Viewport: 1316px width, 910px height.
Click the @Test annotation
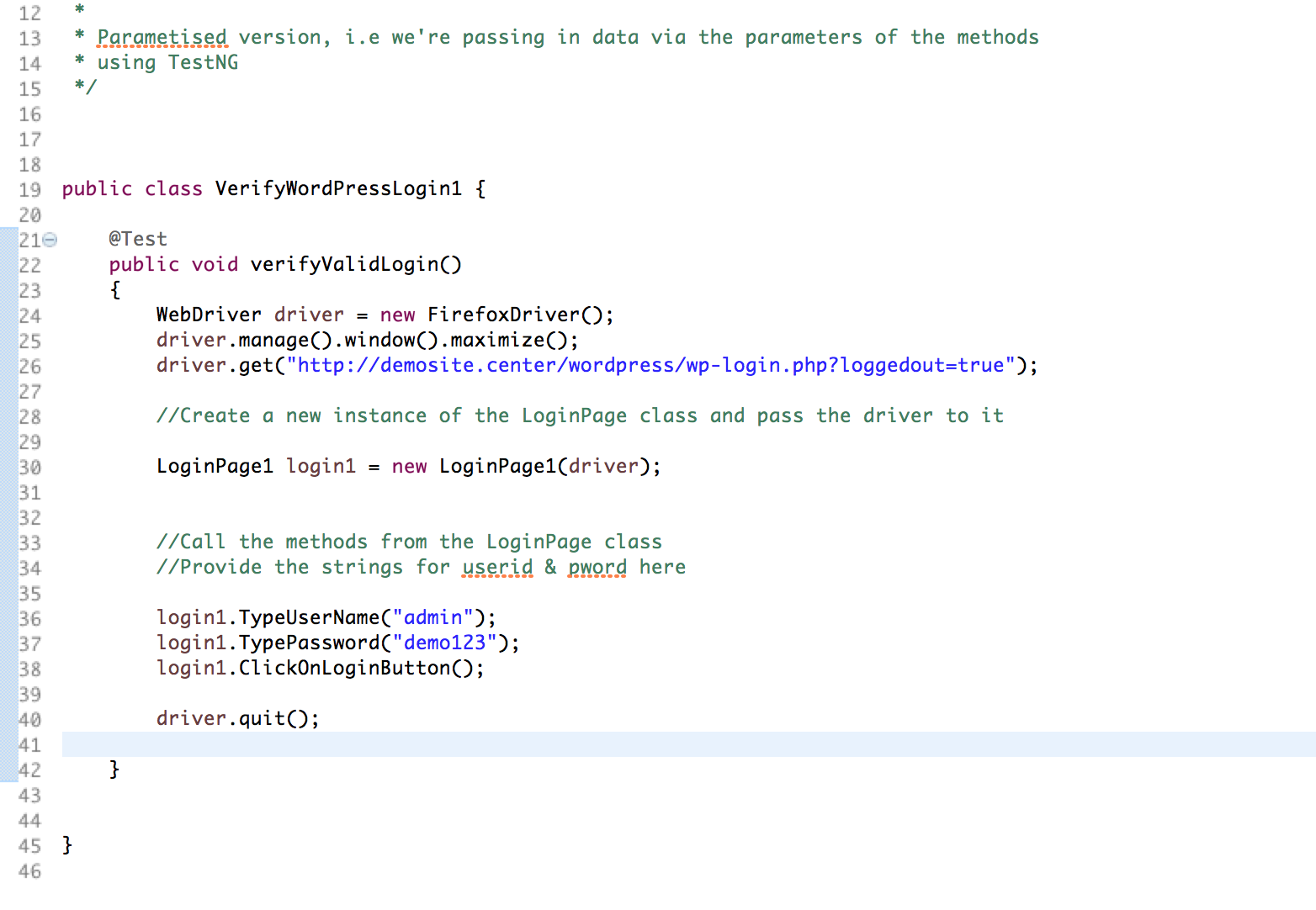coord(139,239)
